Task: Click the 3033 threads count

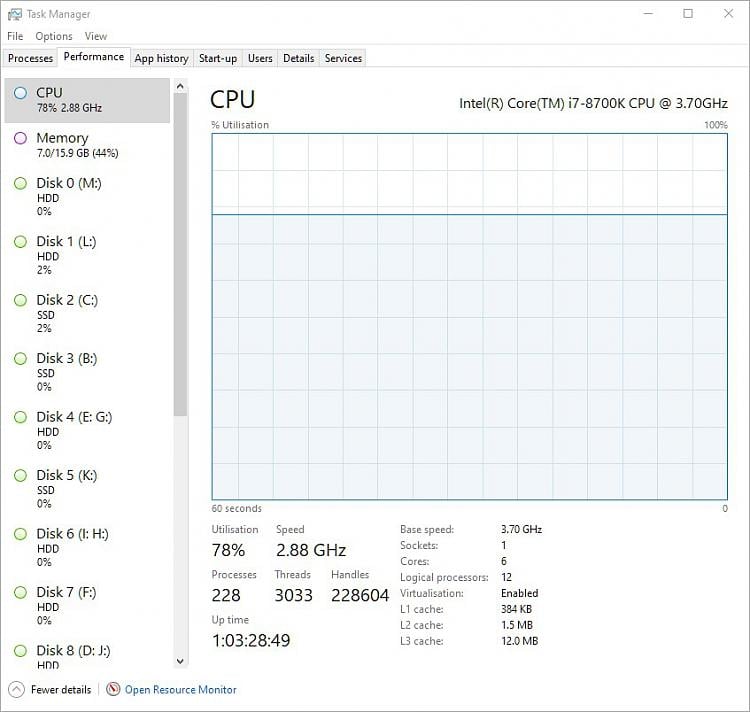Action: pyautogui.click(x=293, y=595)
